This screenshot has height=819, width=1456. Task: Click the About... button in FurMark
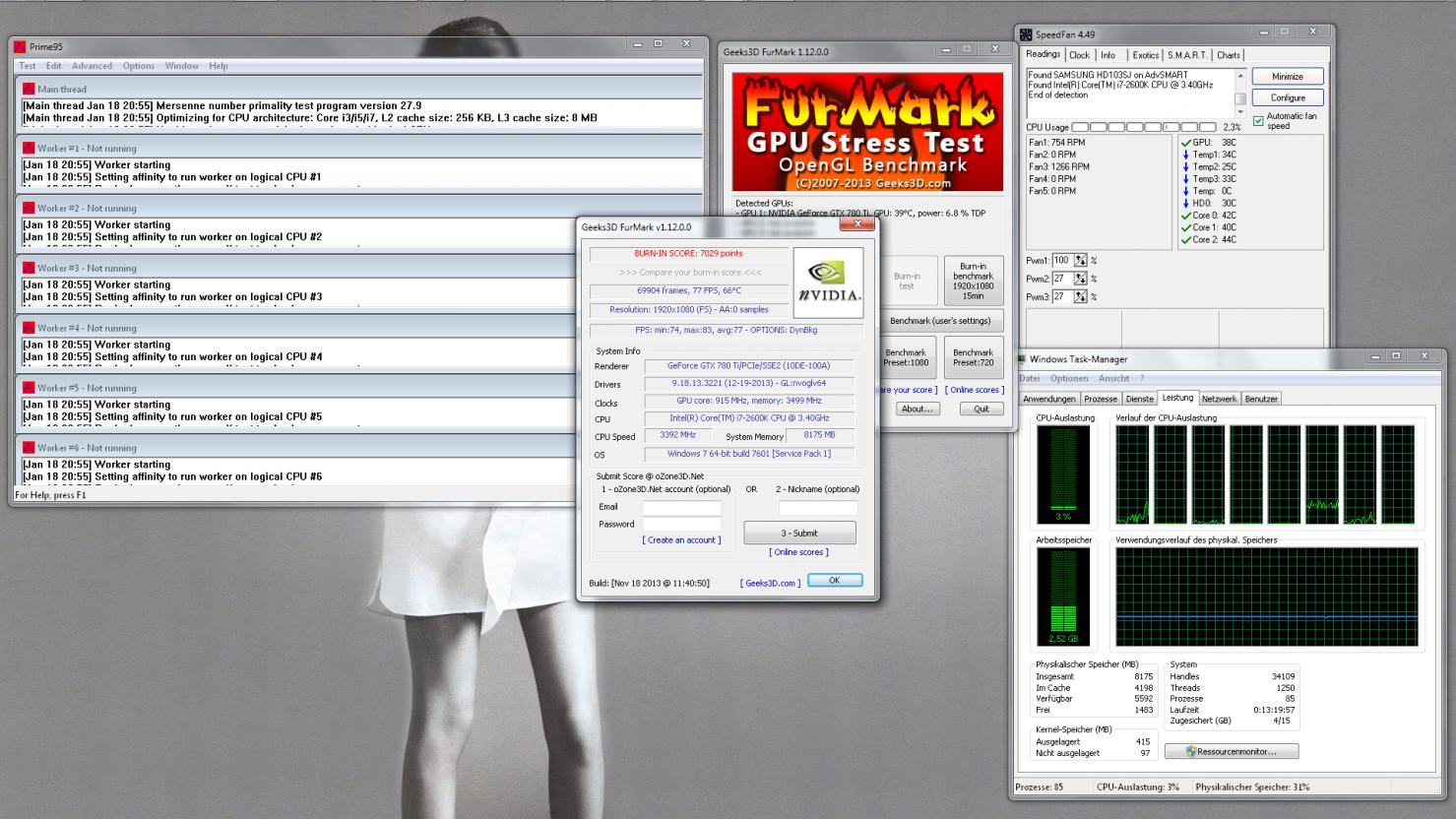(917, 409)
